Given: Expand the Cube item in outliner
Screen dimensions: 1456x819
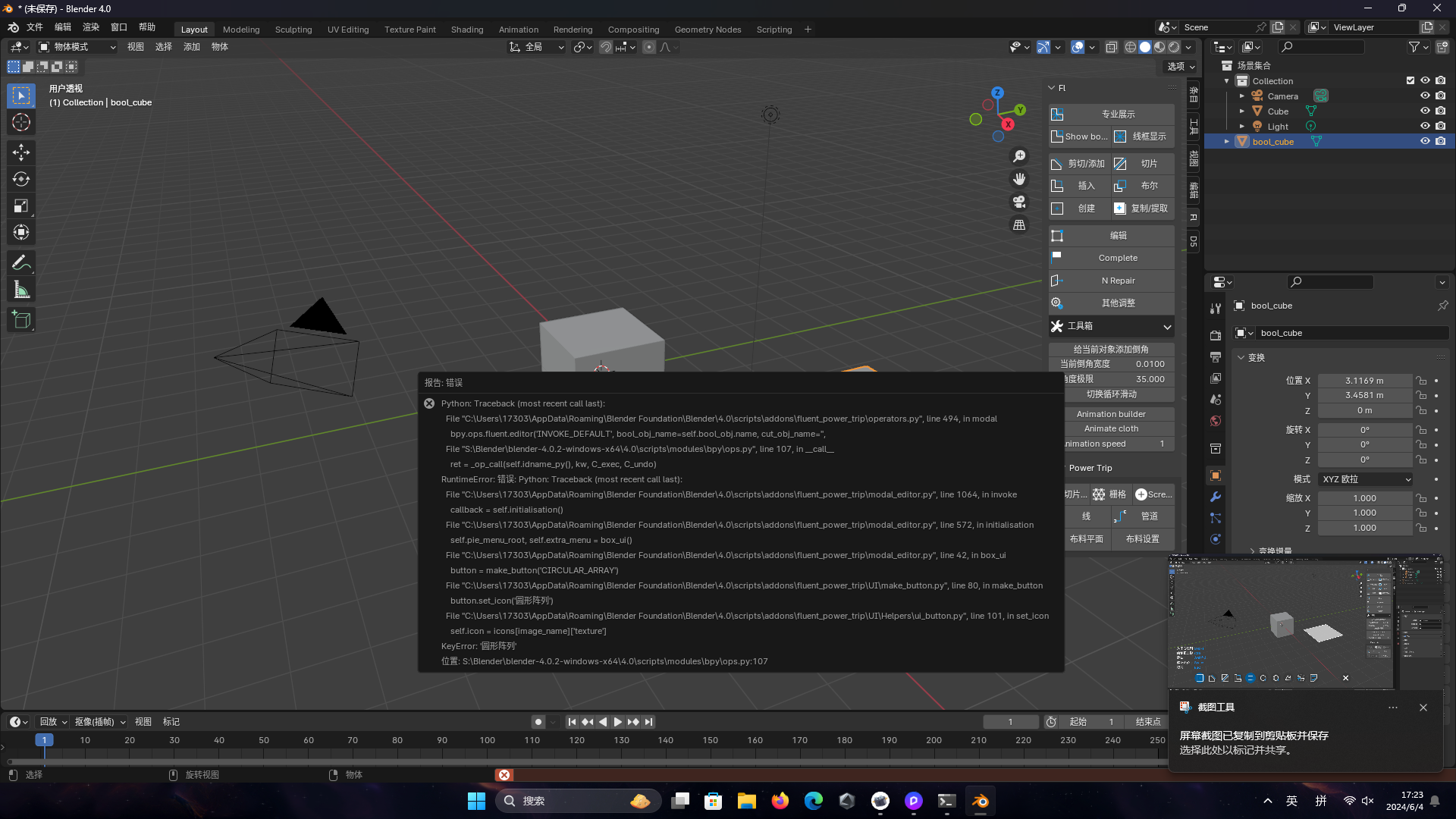Looking at the screenshot, I should coord(1242,111).
